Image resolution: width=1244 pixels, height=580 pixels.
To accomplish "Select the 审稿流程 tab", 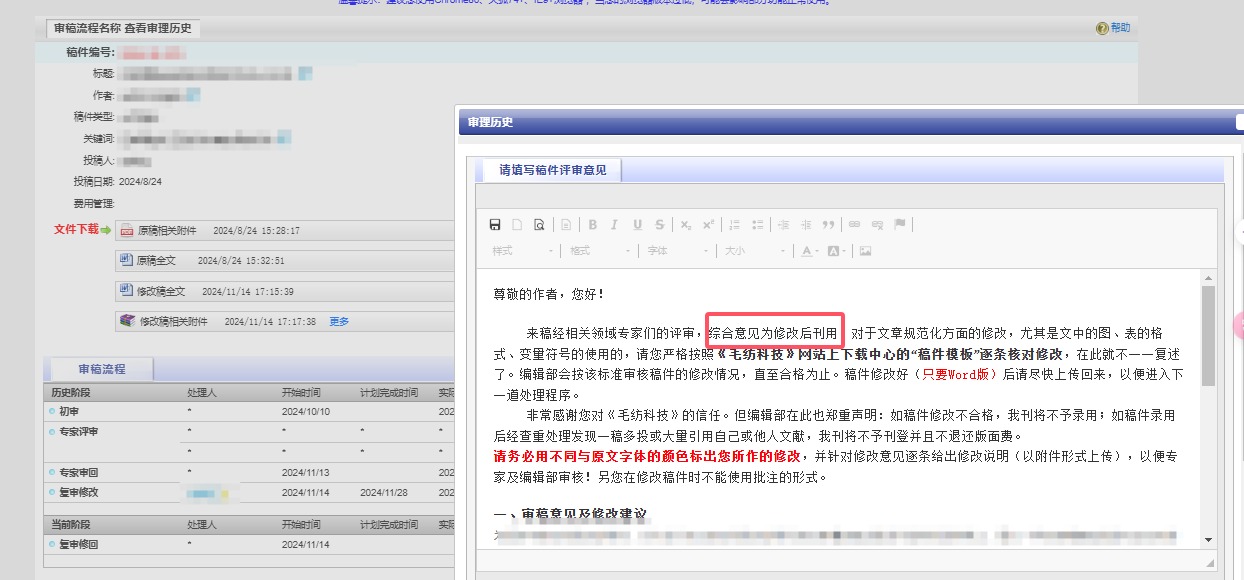I will point(102,369).
